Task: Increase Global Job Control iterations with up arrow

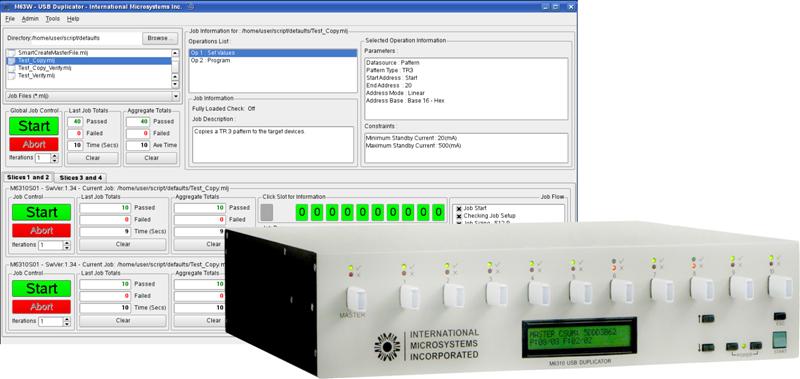Action: click(x=55, y=156)
